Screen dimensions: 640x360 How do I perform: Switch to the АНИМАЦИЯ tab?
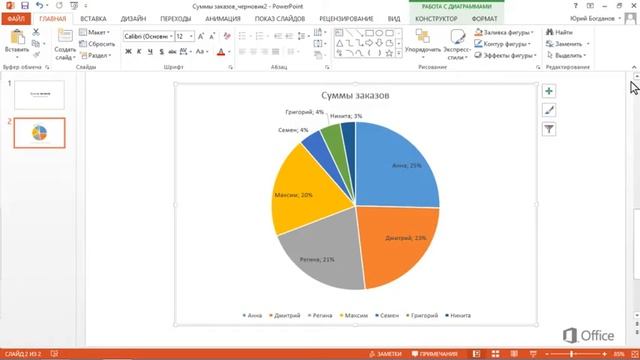(x=223, y=19)
